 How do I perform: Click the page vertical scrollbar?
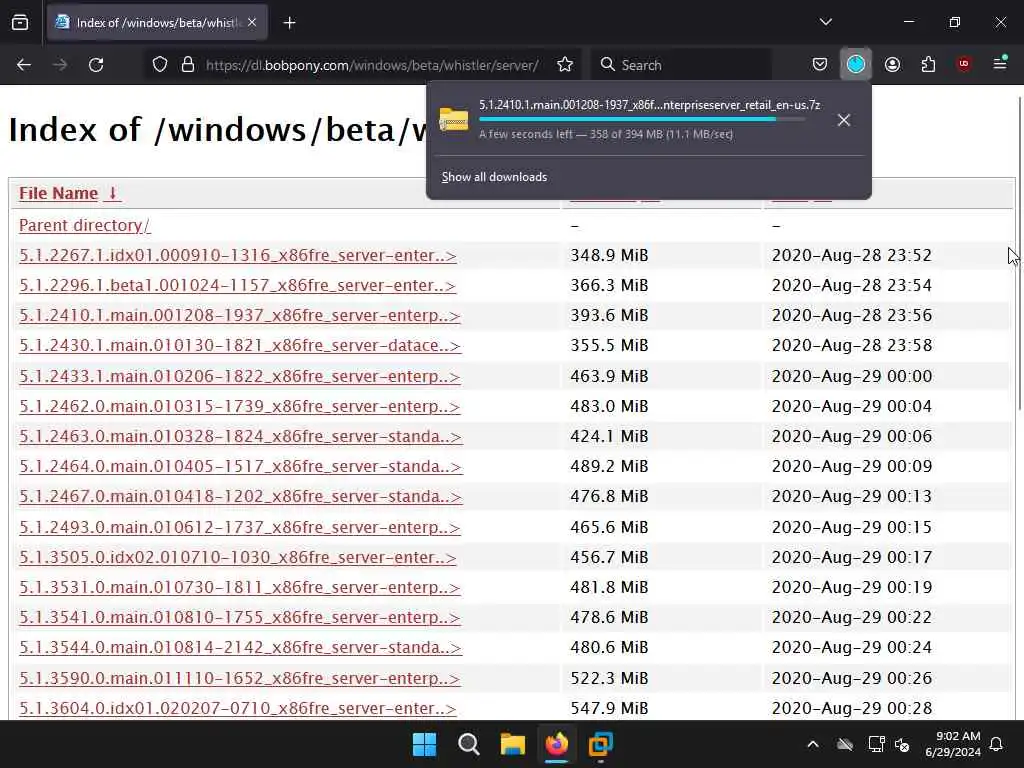1020,253
